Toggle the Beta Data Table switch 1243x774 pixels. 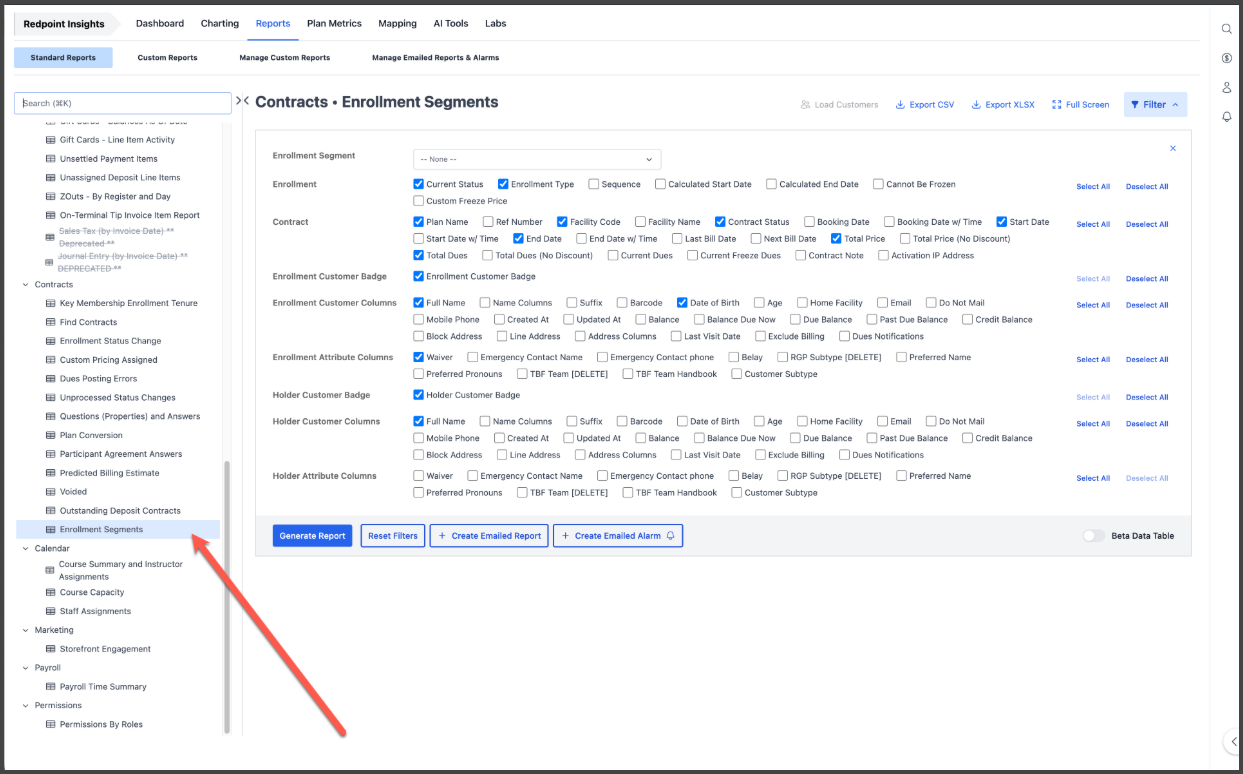click(1093, 536)
